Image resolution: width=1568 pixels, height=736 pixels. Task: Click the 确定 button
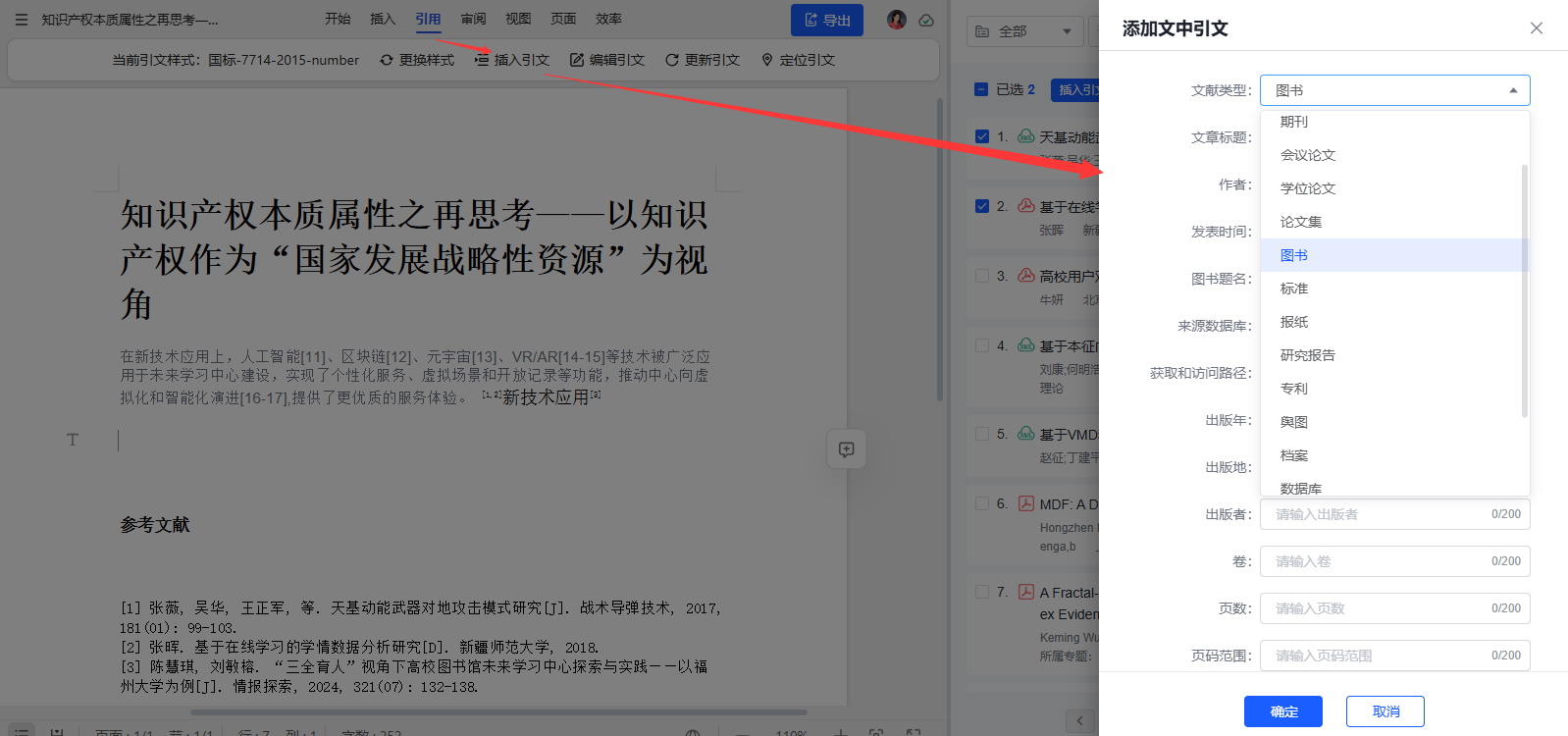[x=1282, y=711]
